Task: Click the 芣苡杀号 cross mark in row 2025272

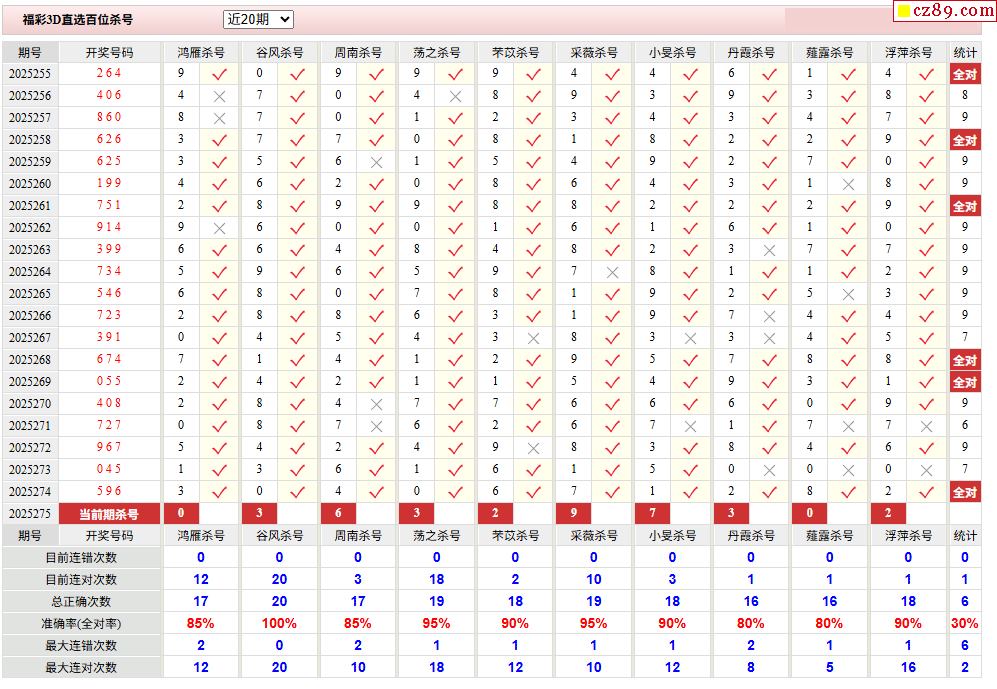Action: [533, 448]
